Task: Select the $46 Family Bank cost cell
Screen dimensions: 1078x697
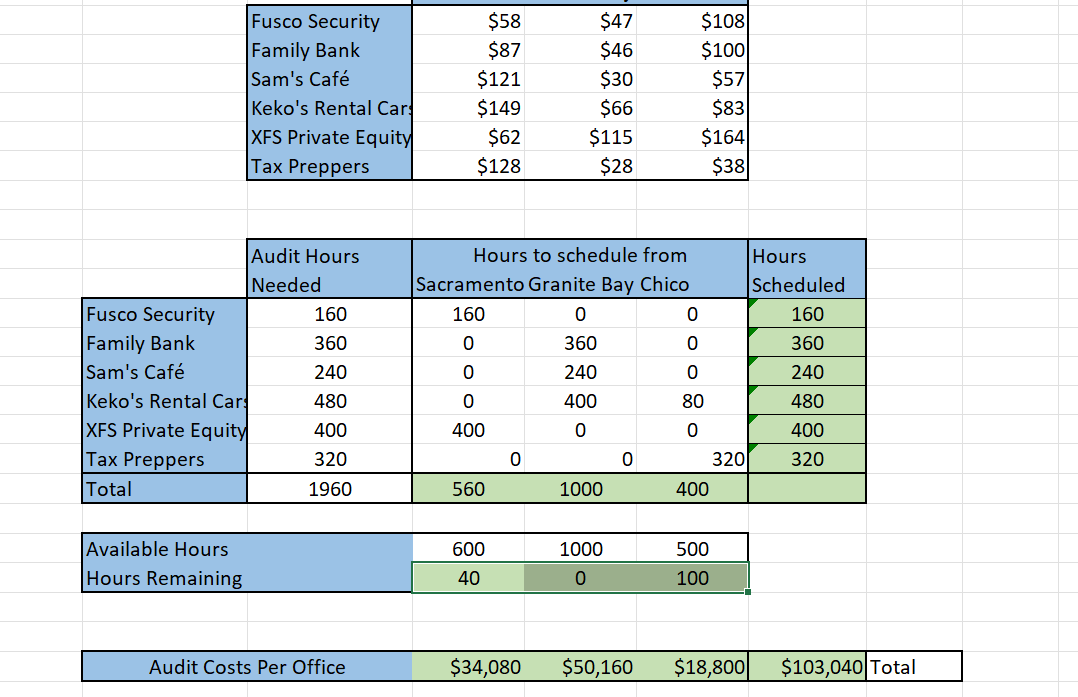Action: (x=580, y=49)
